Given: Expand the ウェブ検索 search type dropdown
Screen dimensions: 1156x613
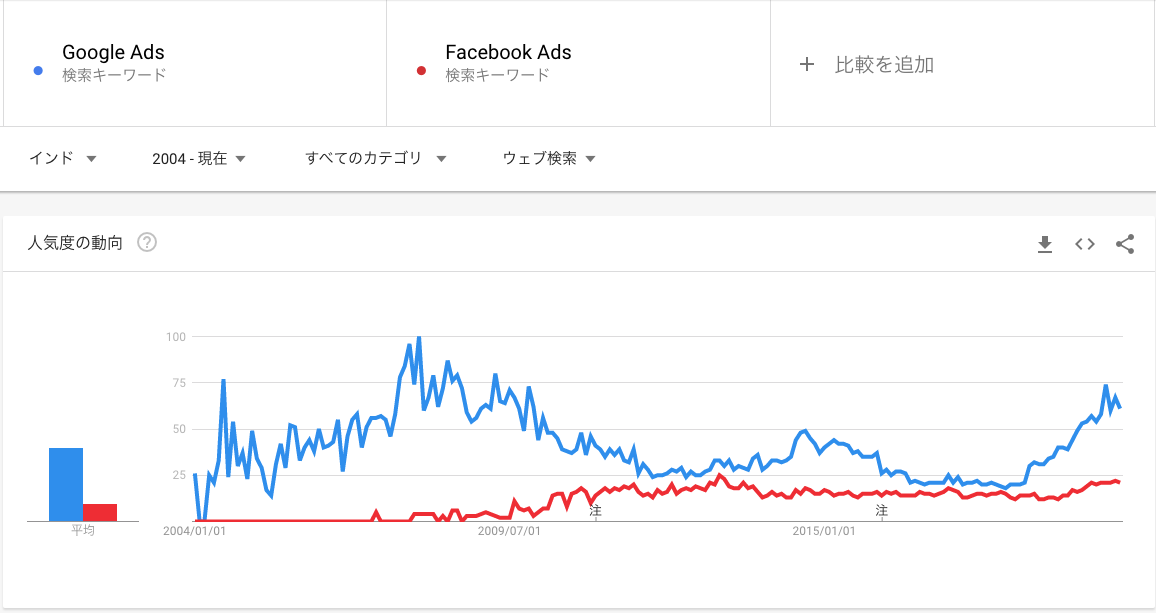Looking at the screenshot, I should 549,158.
